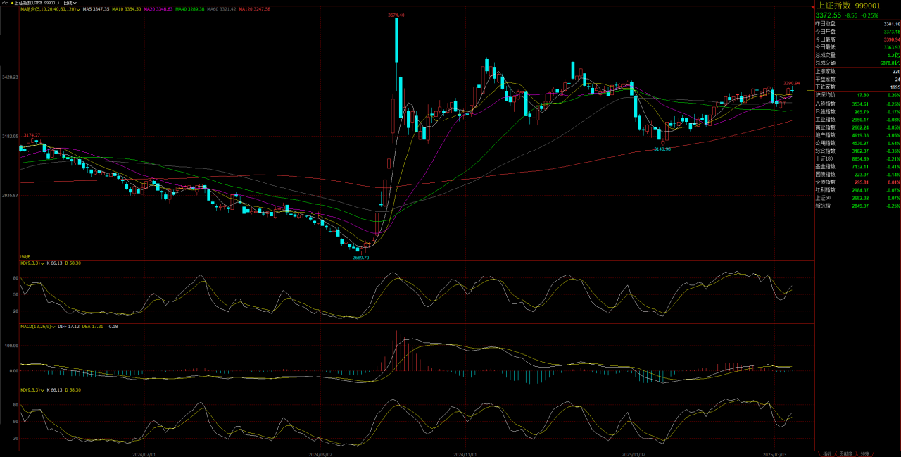
Task: Click the red MA250 legend label
Action: click(x=253, y=10)
